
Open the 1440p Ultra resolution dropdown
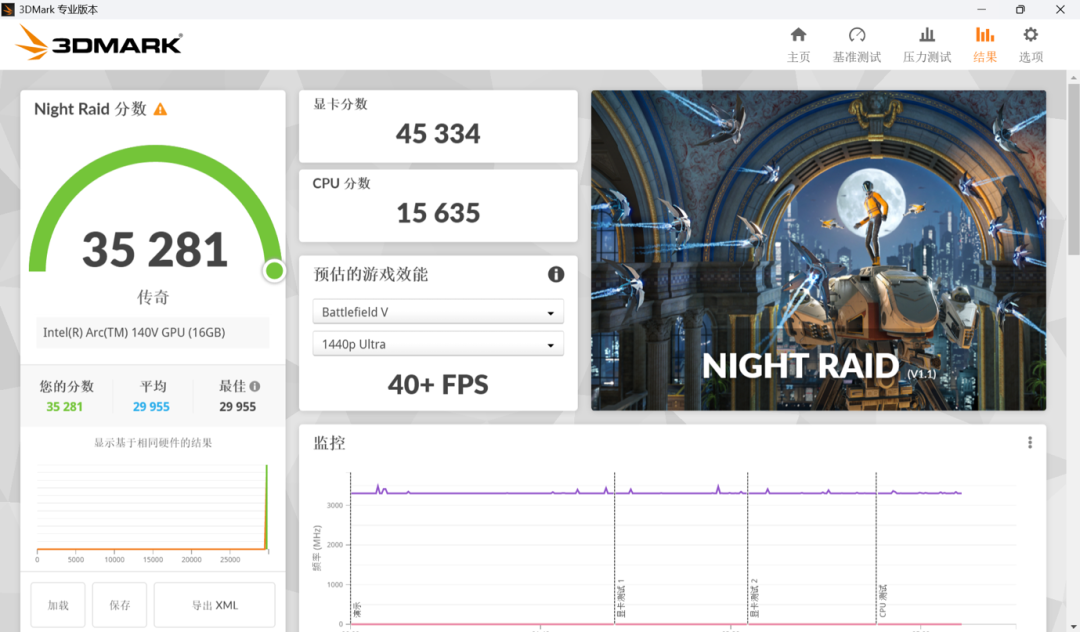438,344
